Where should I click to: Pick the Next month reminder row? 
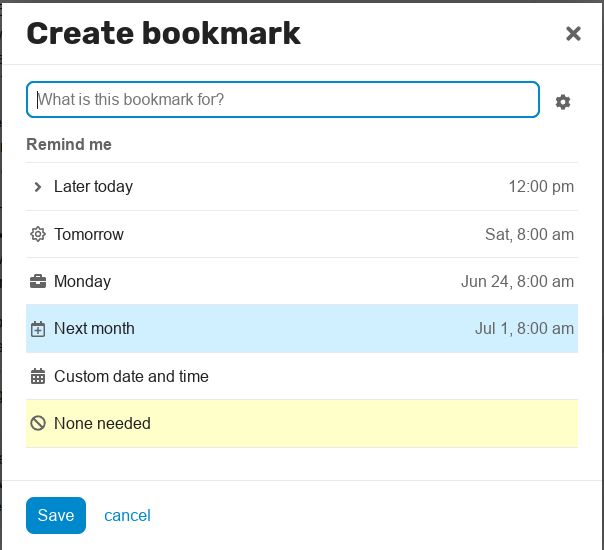pyautogui.click(x=302, y=329)
